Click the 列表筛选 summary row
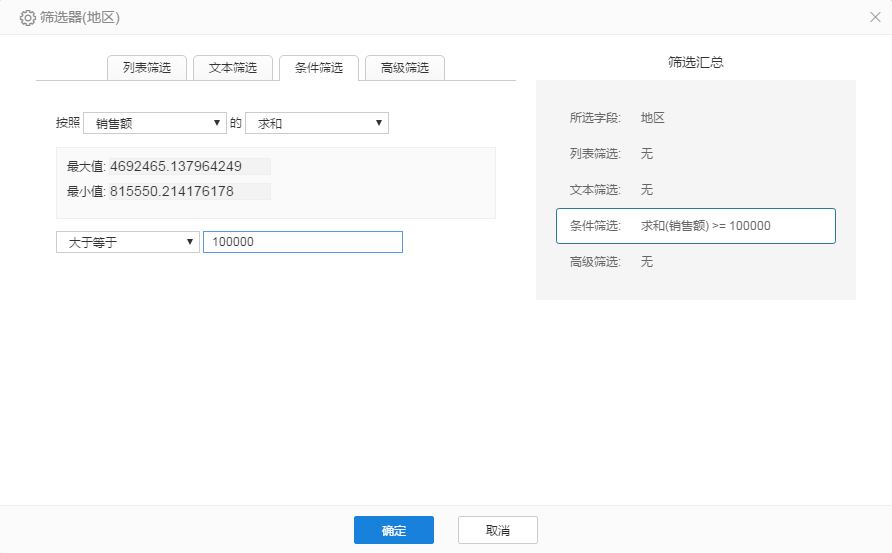Screen dimensions: 892x553 point(695,154)
